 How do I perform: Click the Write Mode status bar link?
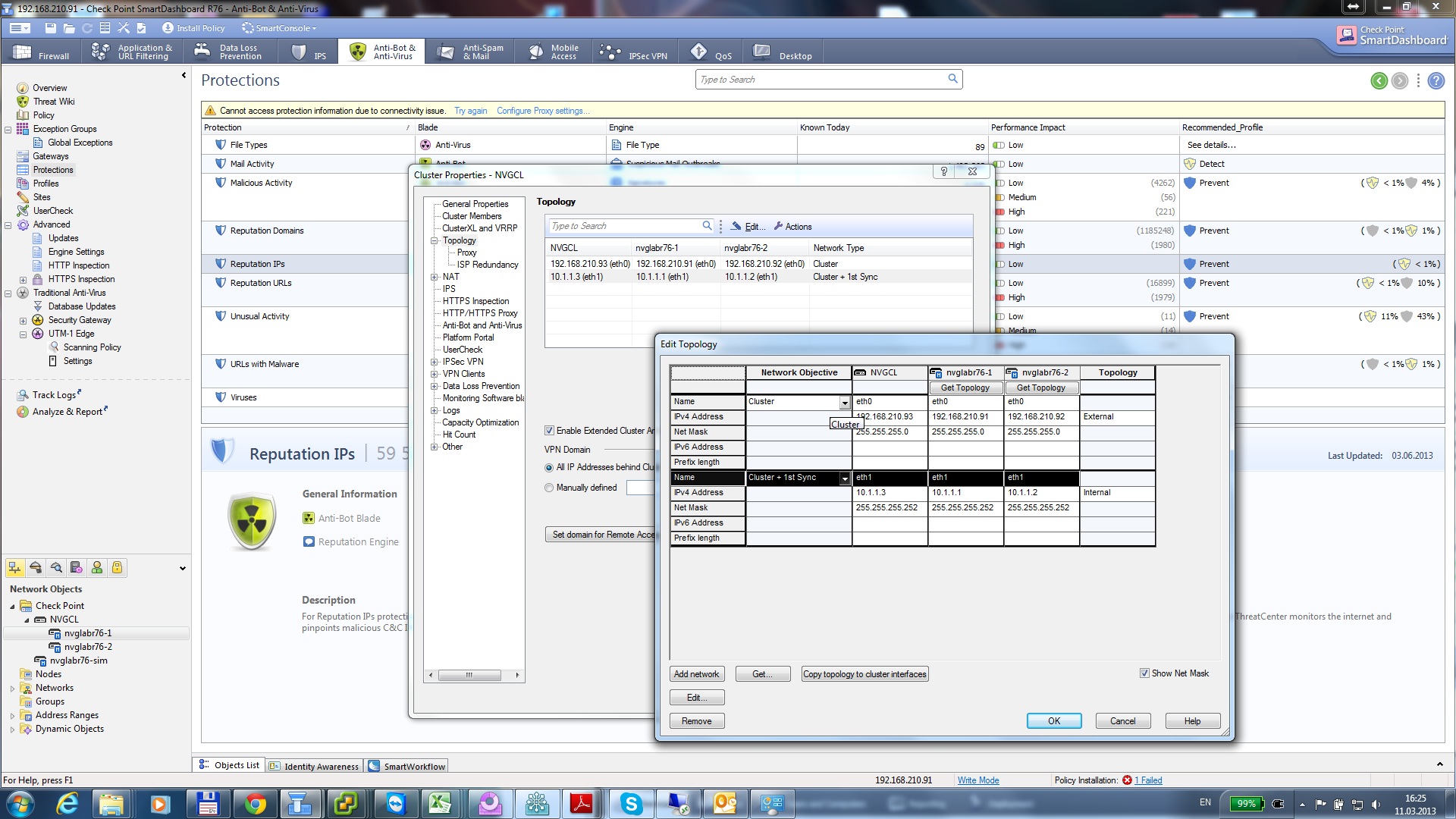[978, 780]
